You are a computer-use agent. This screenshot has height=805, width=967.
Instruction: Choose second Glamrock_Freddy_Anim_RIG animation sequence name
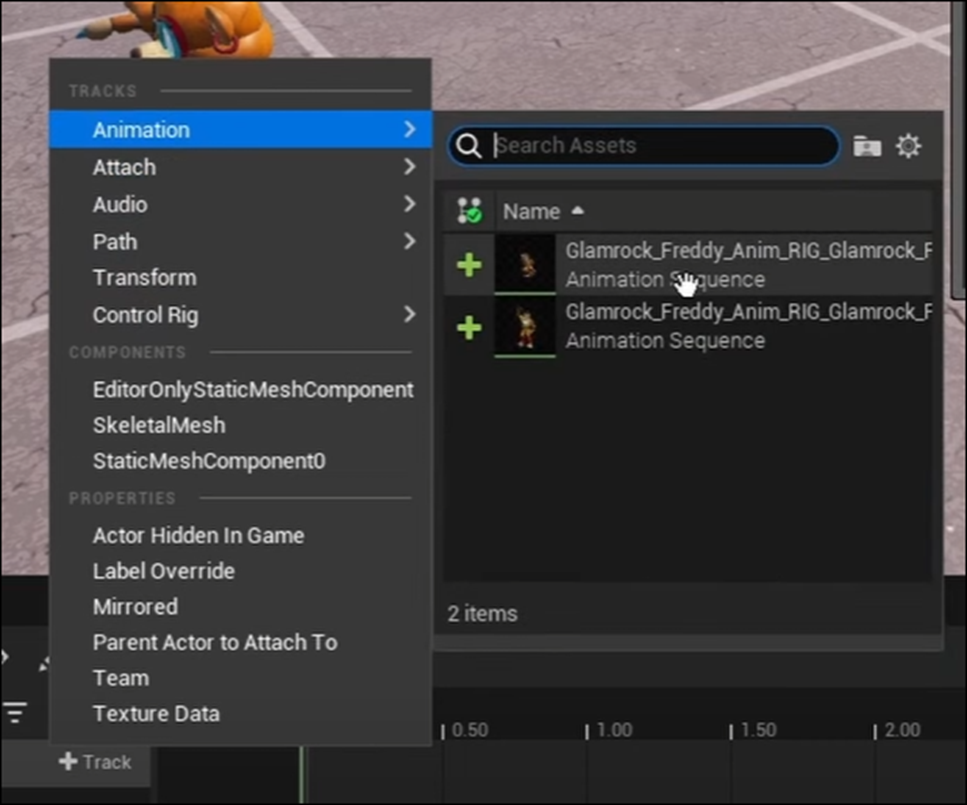tap(749, 312)
